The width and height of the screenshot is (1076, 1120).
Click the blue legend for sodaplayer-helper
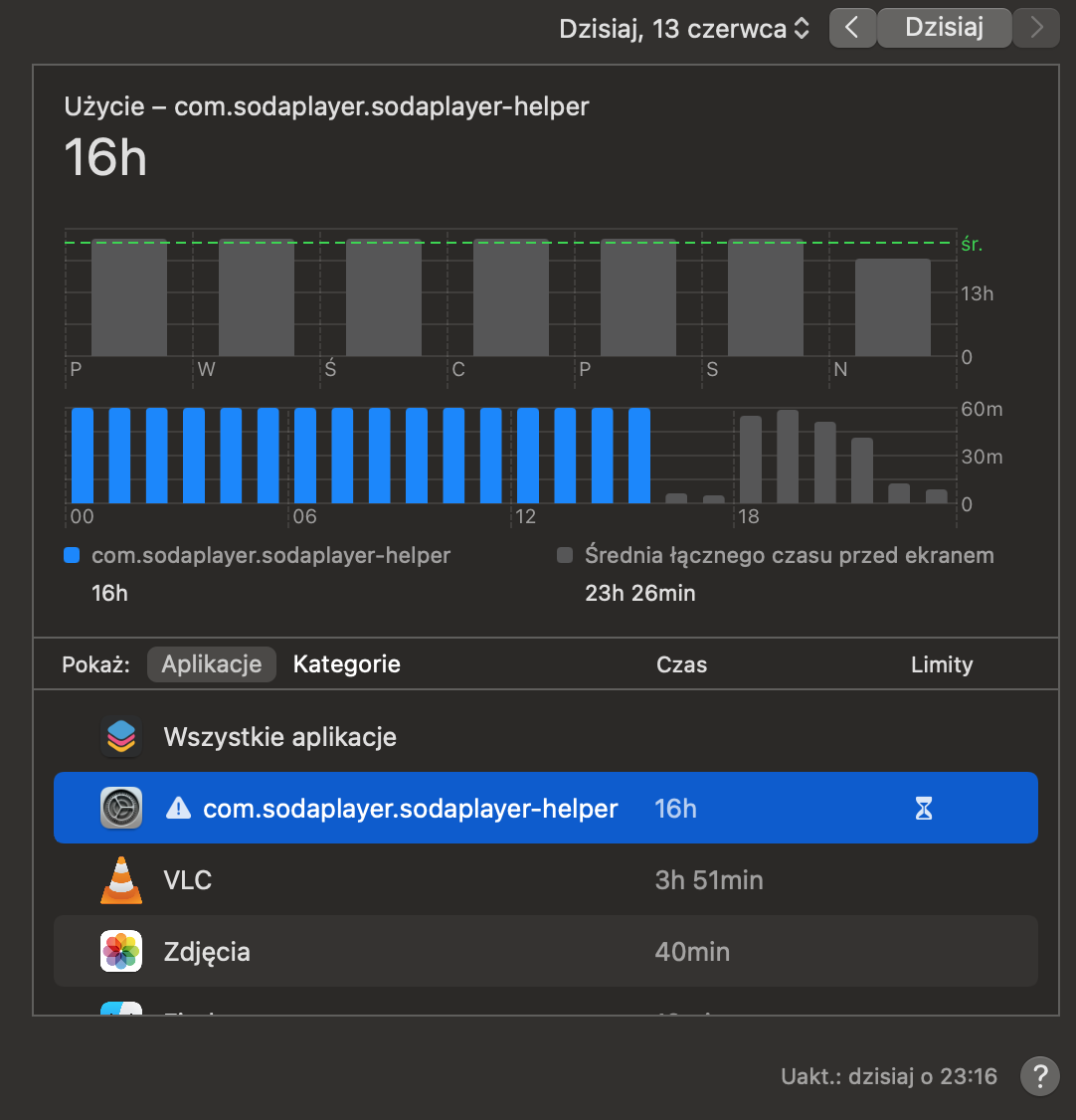pyautogui.click(x=257, y=556)
